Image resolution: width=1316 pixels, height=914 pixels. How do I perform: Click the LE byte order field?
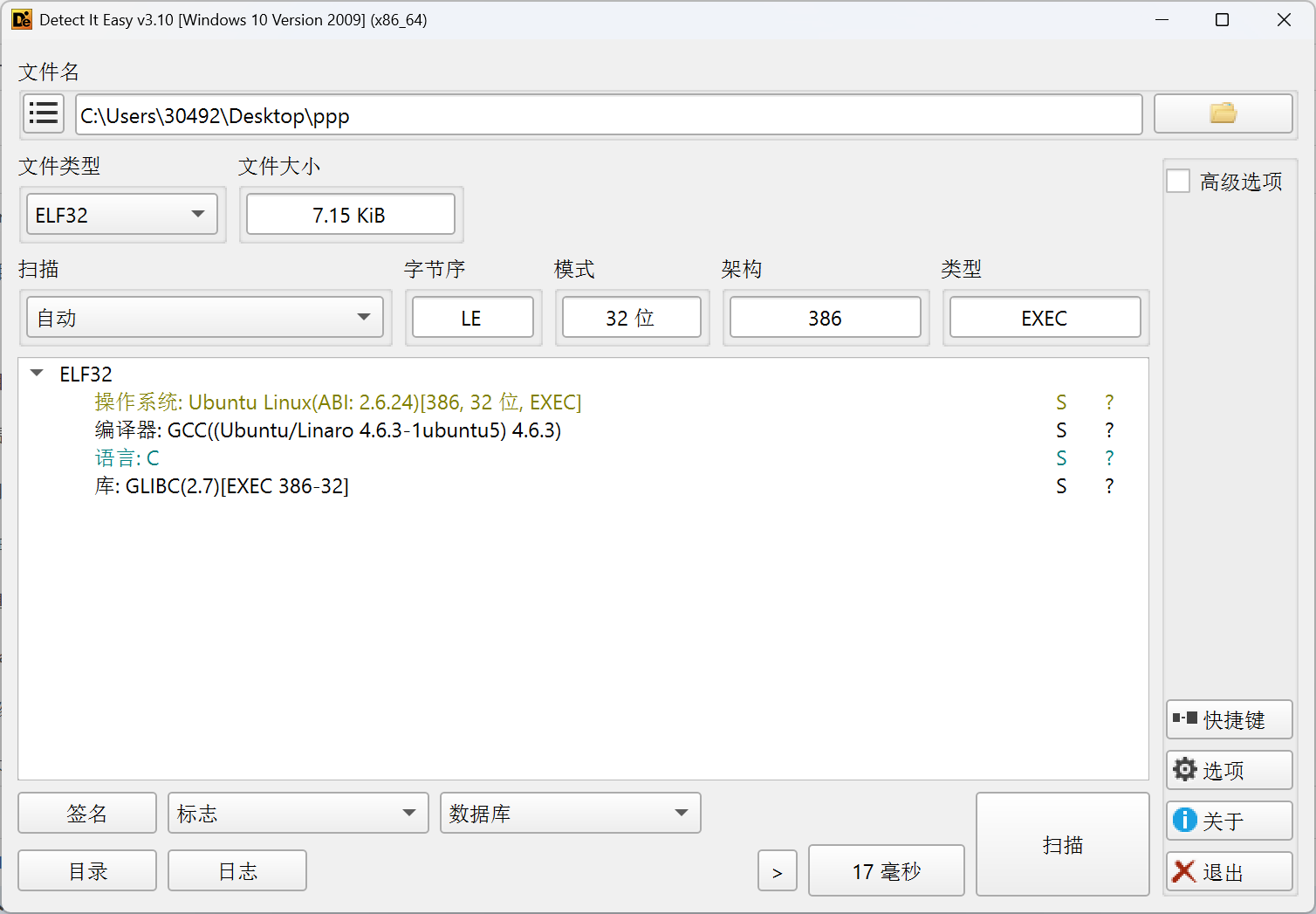coord(473,318)
